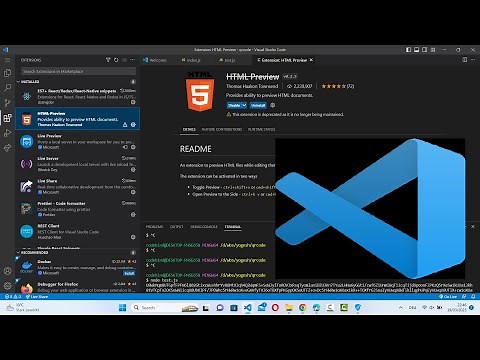
Task: Open the Manage gear in activity bar
Action: (7, 286)
